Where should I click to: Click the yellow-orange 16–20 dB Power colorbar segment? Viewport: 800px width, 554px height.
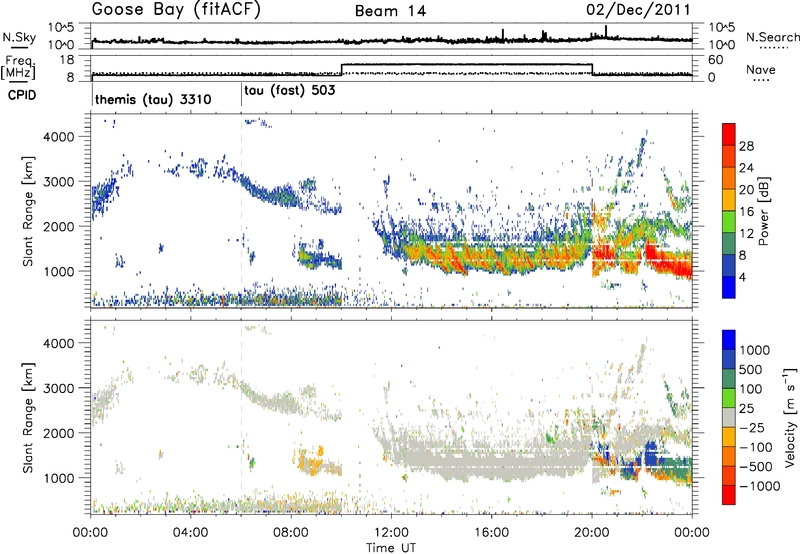729,199
